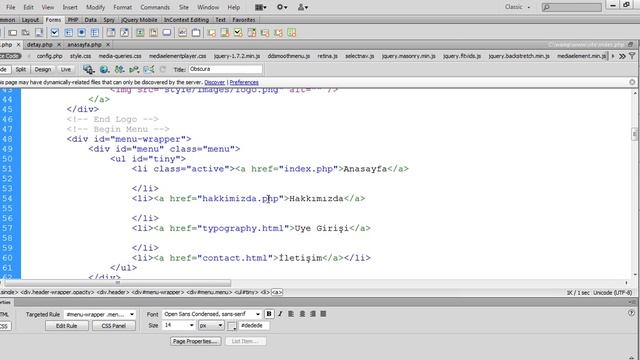Switch to Split view

click(x=21, y=70)
